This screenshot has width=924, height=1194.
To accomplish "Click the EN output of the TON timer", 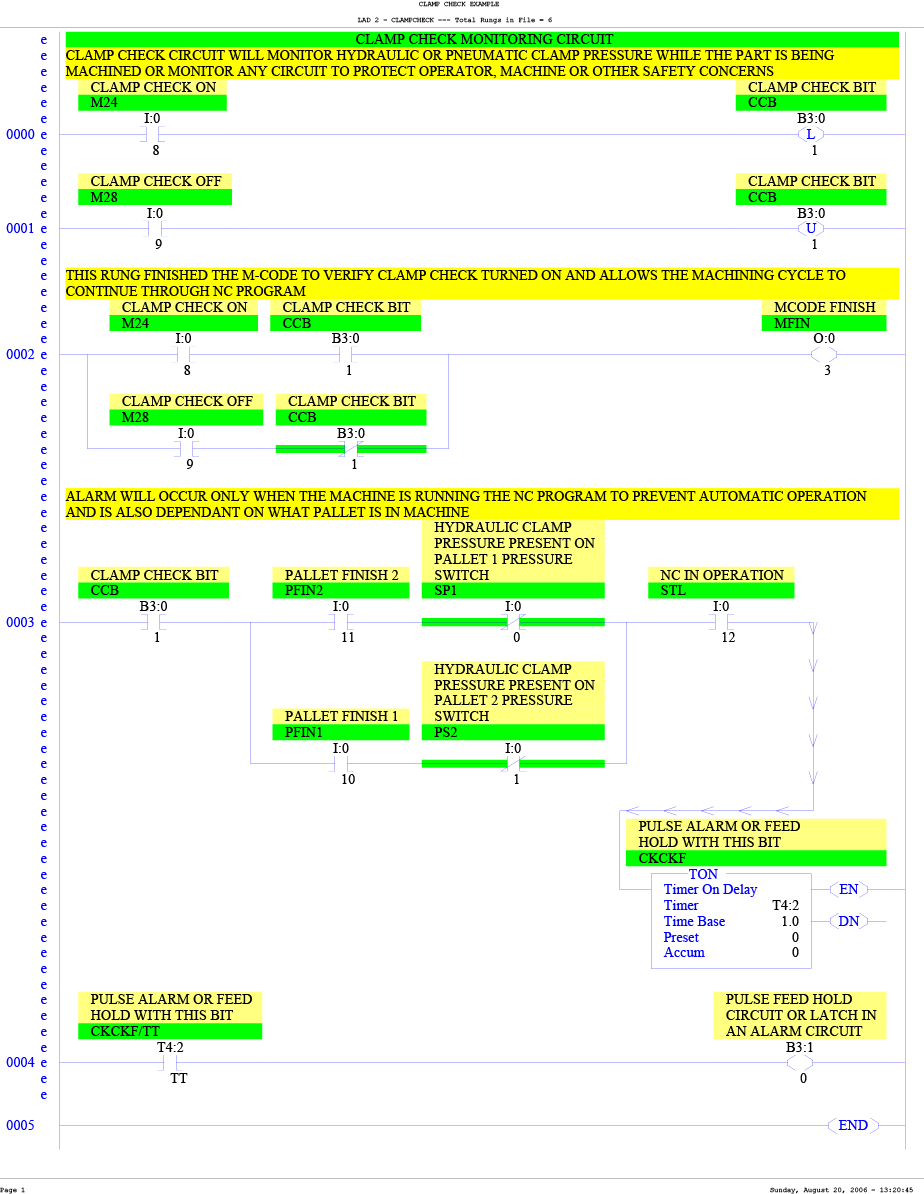I will pyautogui.click(x=849, y=889).
